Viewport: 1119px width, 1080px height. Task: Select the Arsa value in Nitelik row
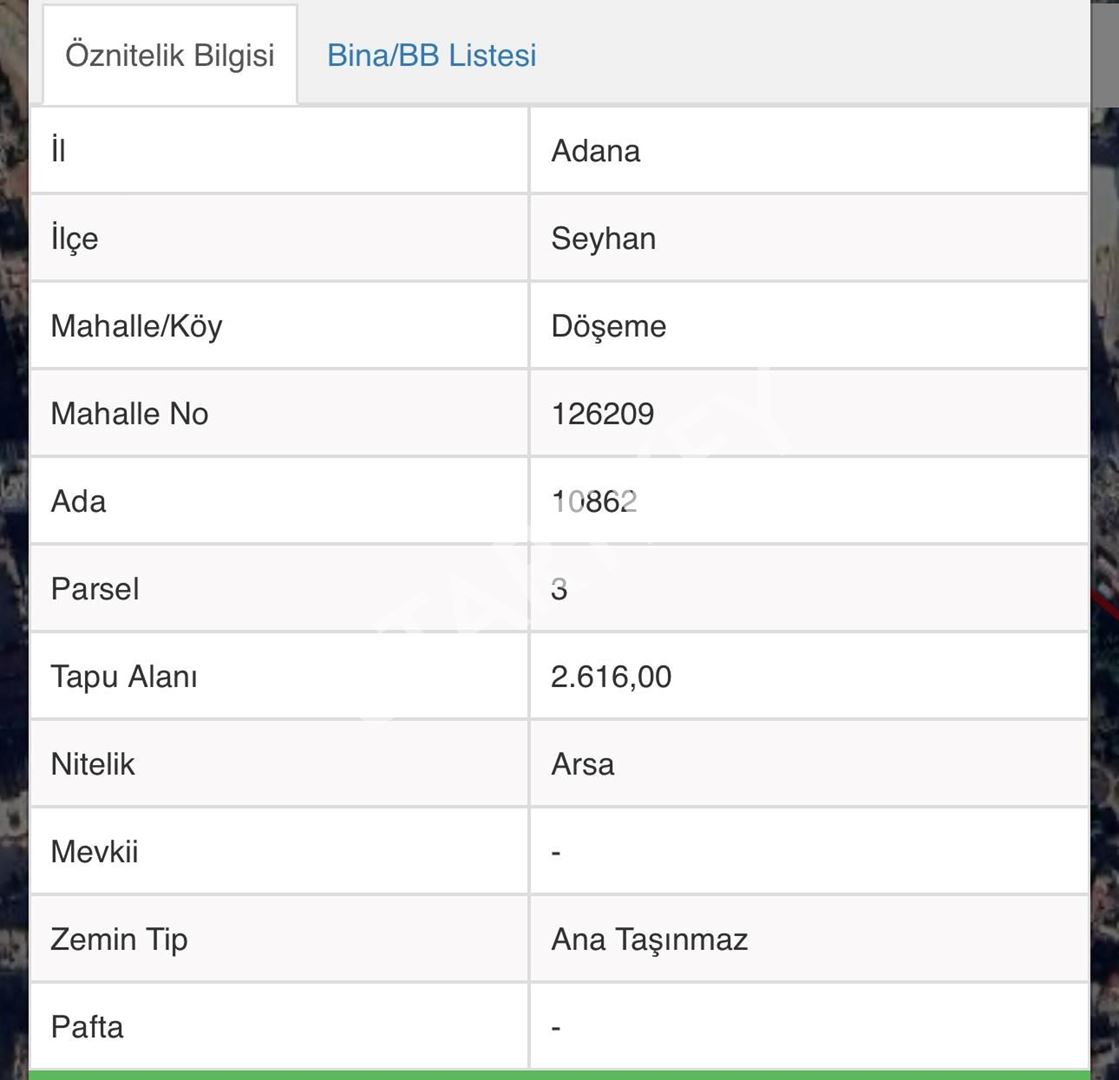[582, 764]
